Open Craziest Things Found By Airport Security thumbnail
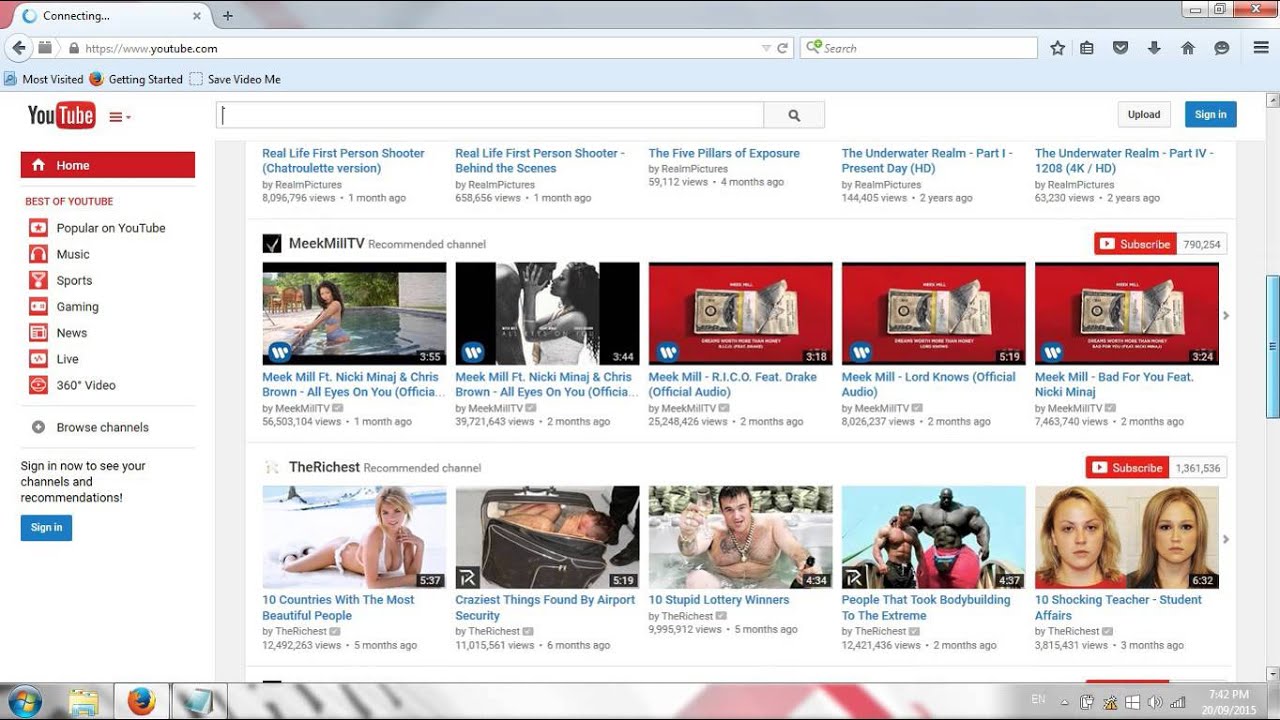The width and height of the screenshot is (1280, 720). 547,537
